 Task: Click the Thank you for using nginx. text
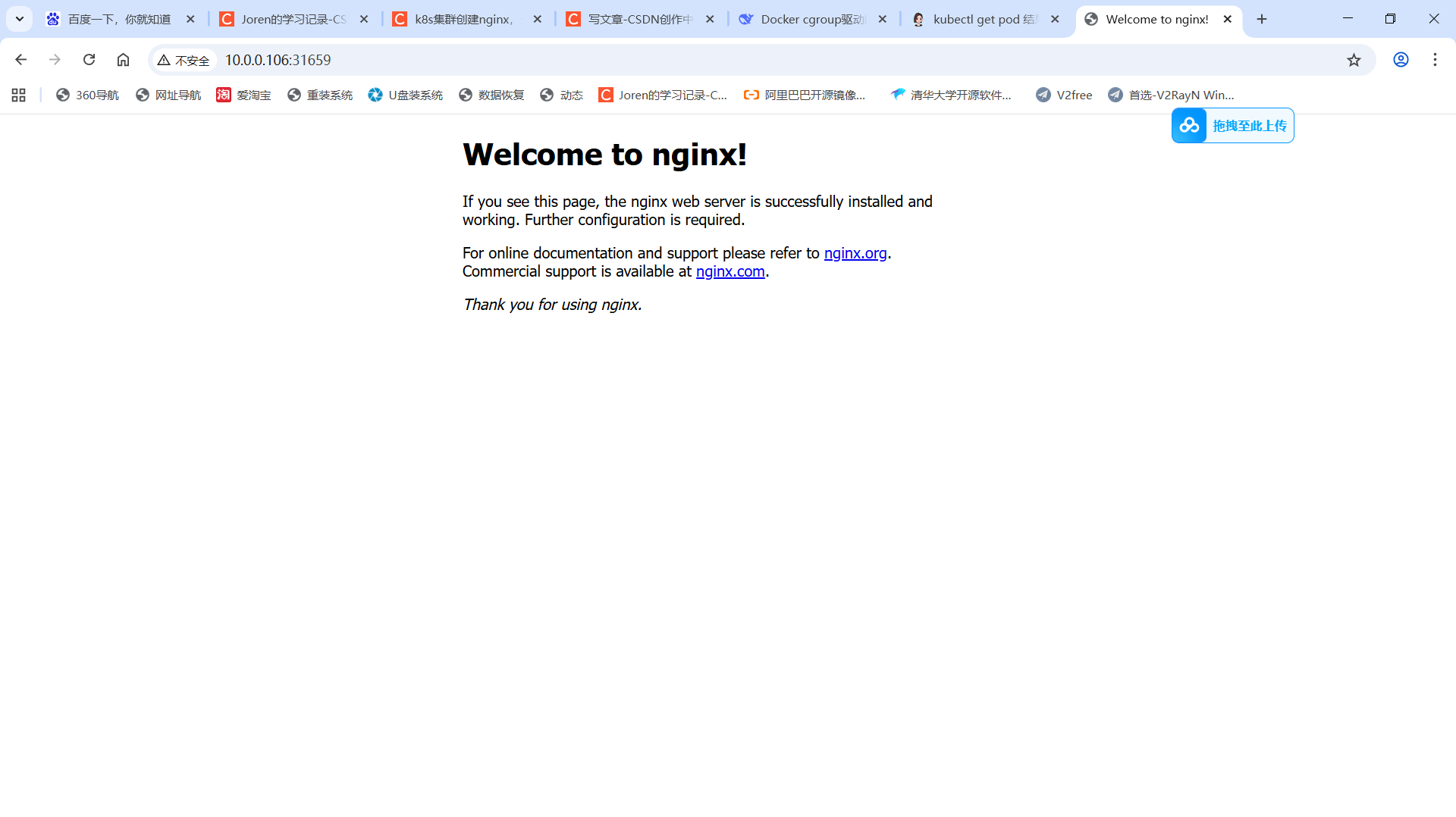tap(552, 305)
